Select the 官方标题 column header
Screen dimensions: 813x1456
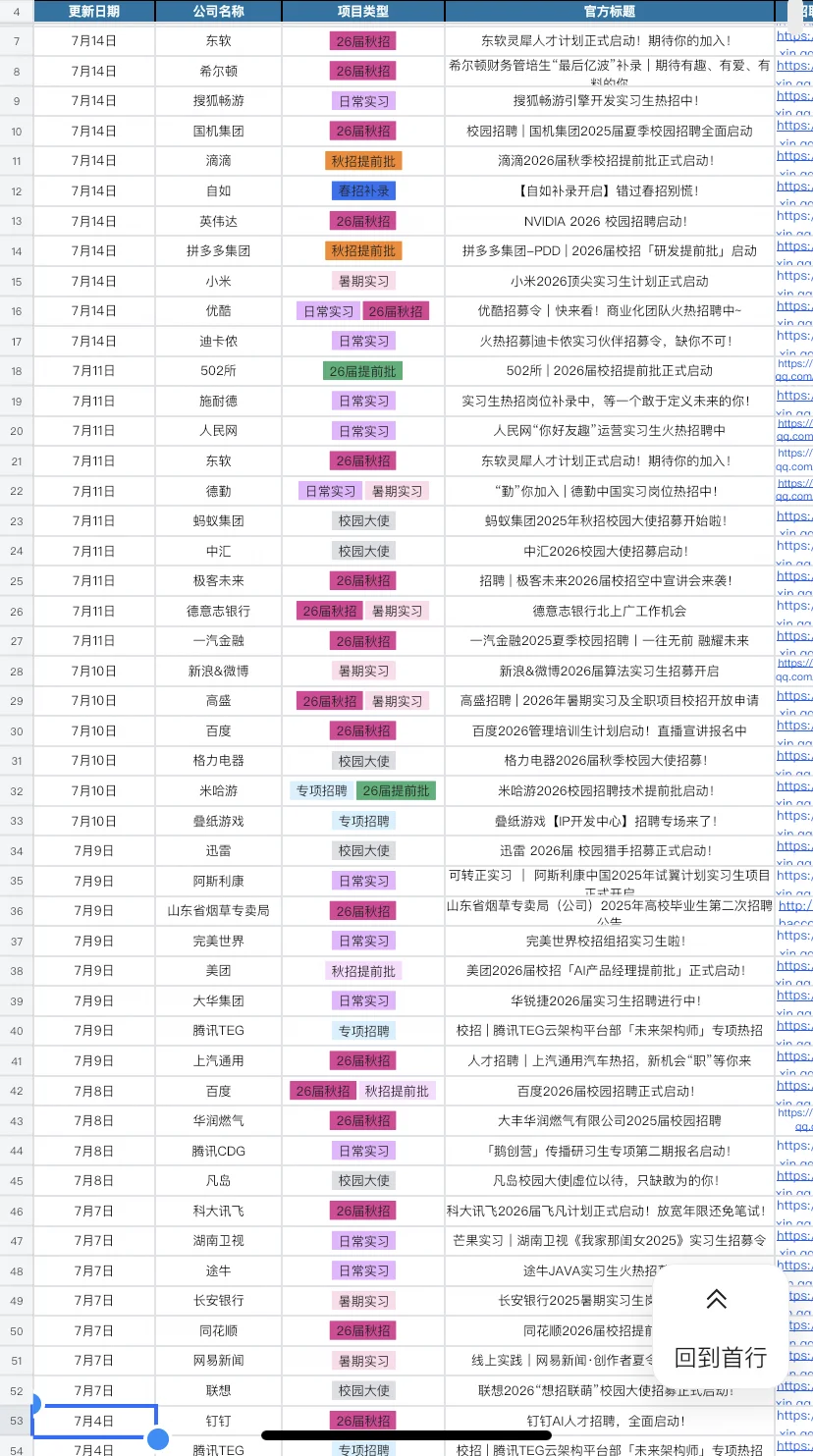610,11
